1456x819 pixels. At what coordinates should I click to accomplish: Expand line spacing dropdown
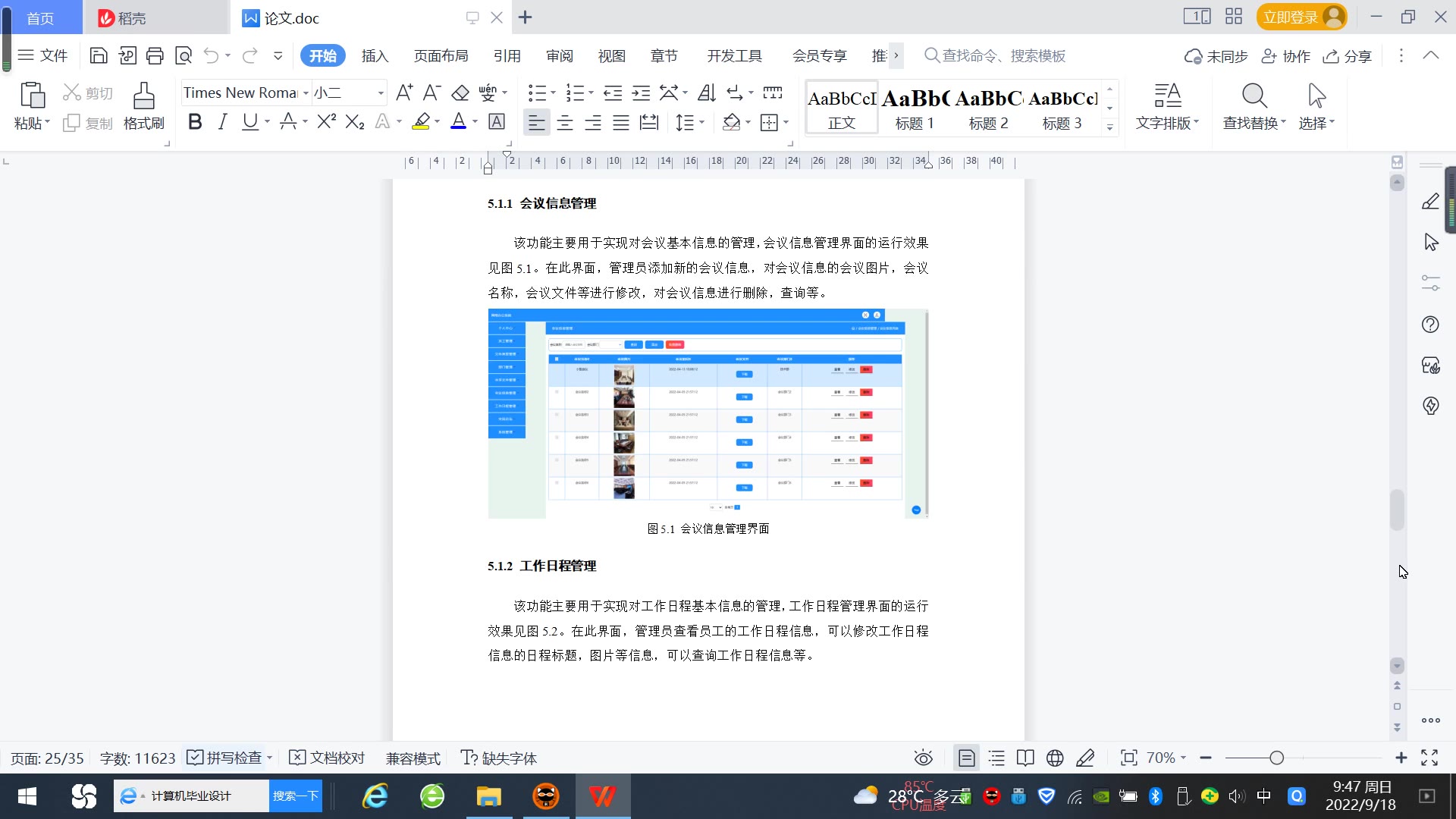tap(702, 122)
